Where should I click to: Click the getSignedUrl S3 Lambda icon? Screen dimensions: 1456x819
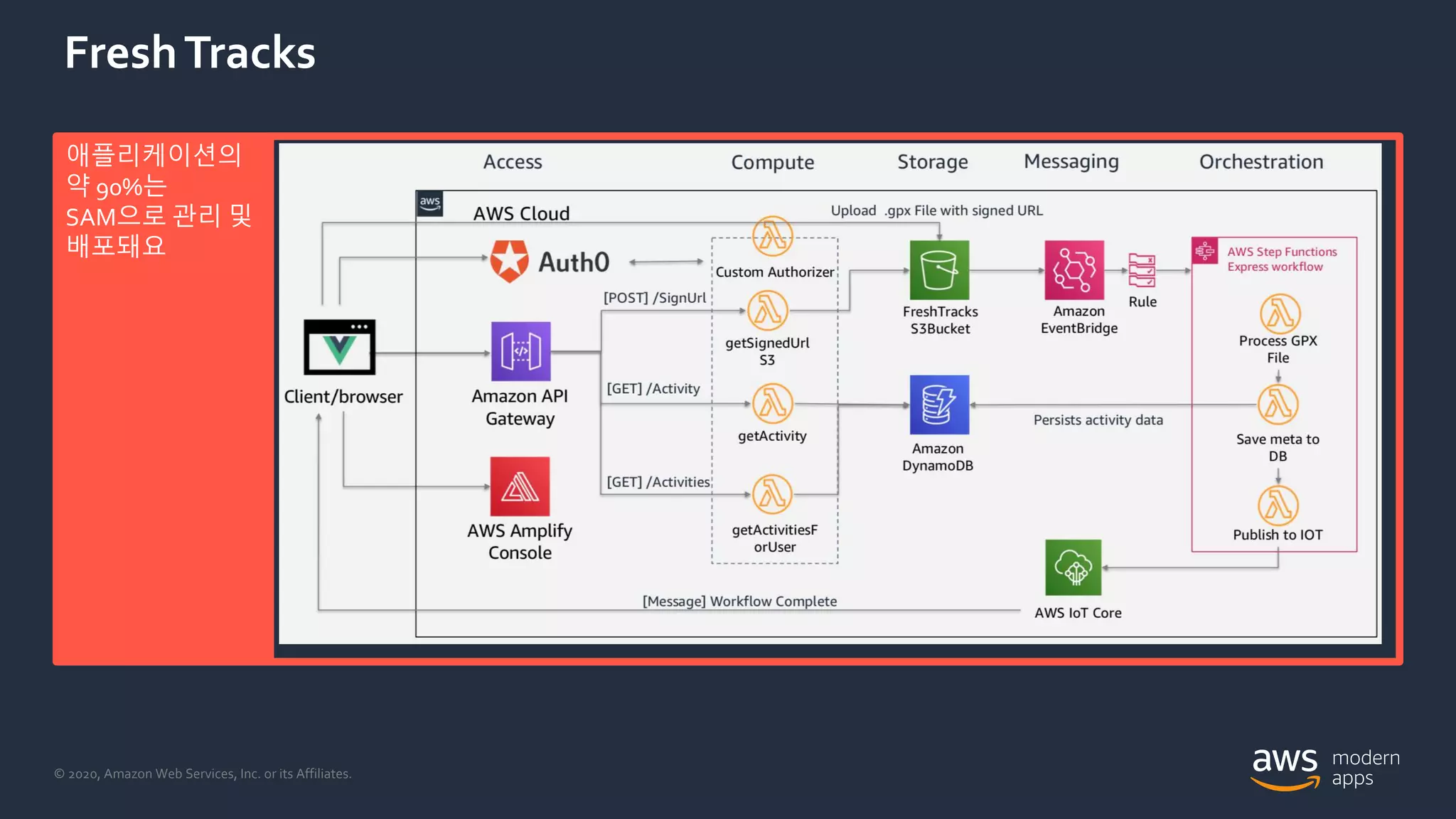[768, 311]
